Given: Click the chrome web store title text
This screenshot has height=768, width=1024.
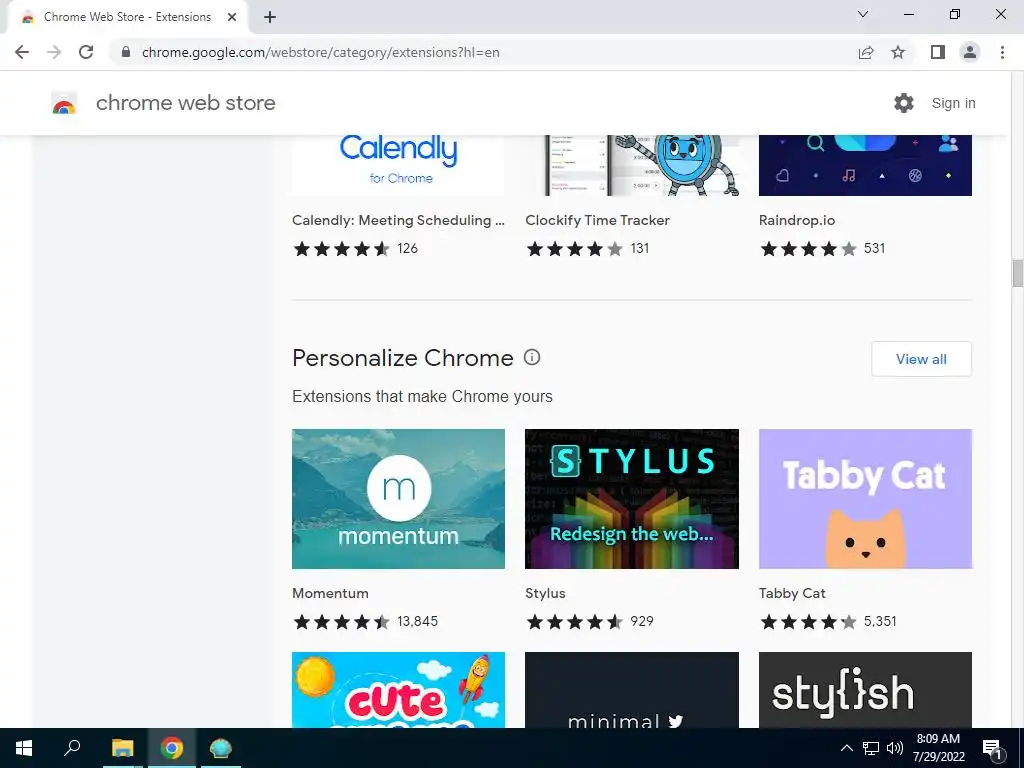Looking at the screenshot, I should click(185, 103).
